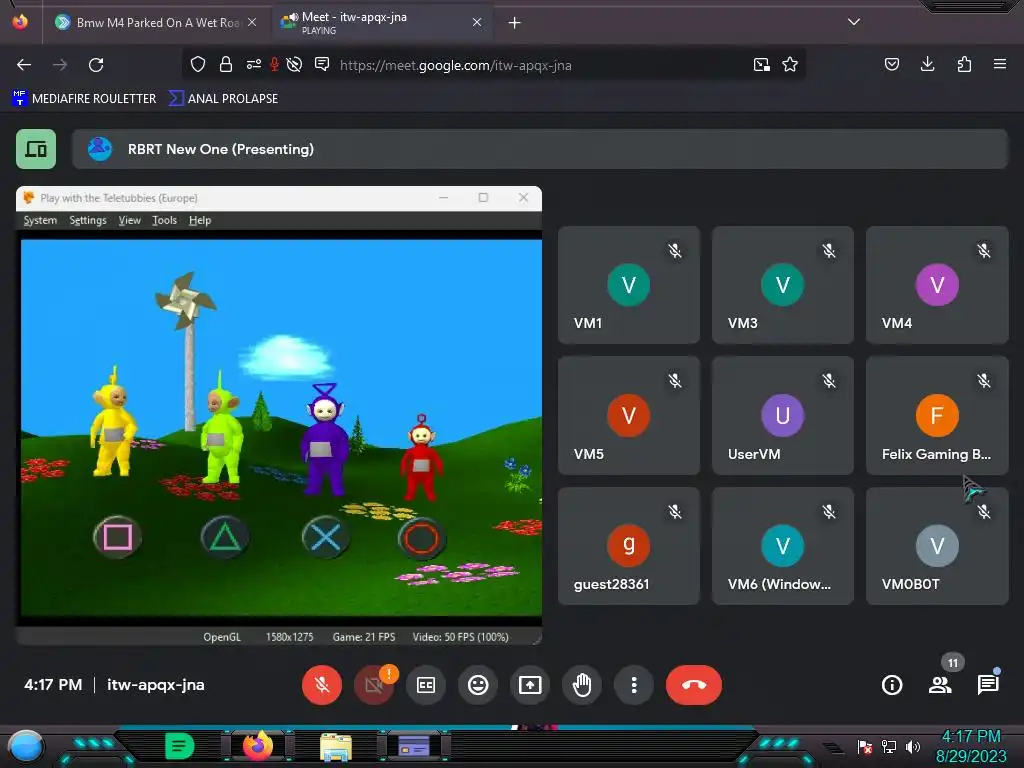Open Help menu in emulator window

pos(200,221)
